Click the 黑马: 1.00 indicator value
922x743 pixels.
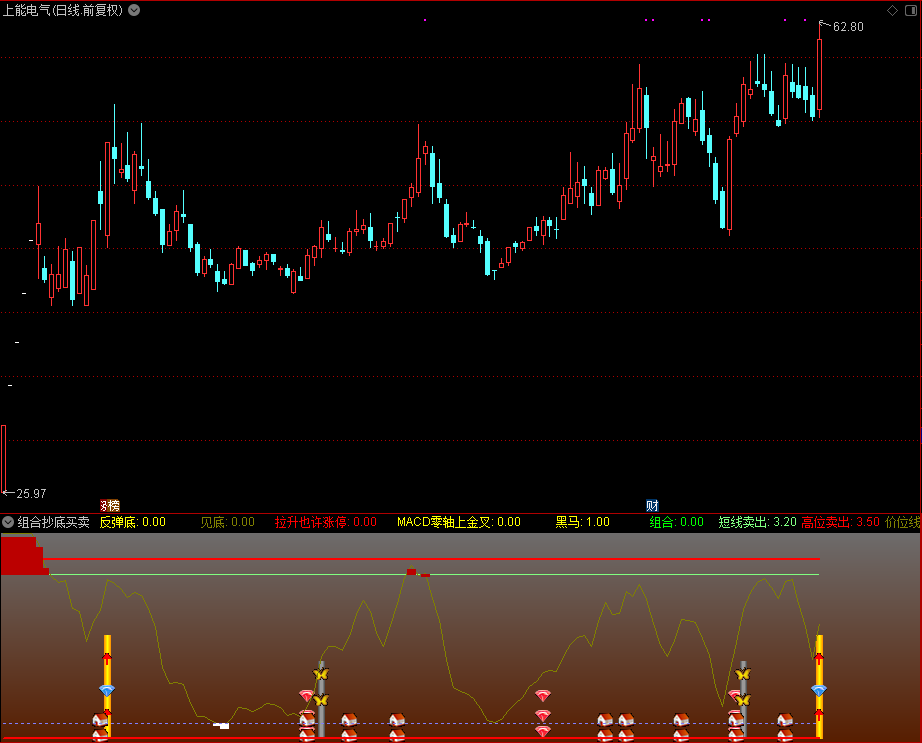tap(582, 522)
